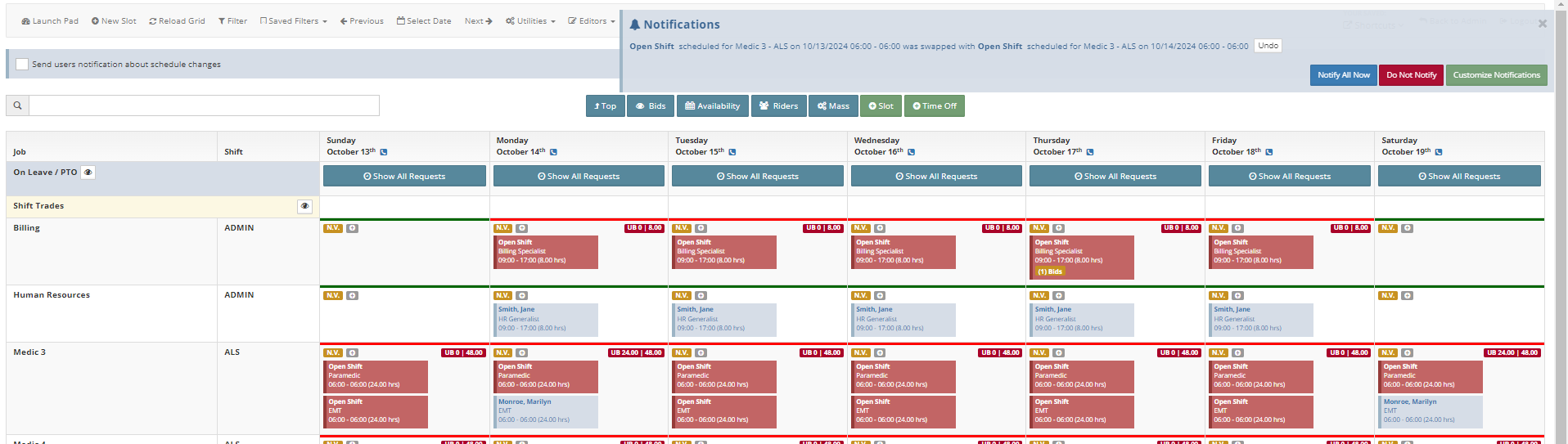This screenshot has width=1568, height=444.
Task: Expand the Saved Filters dropdown
Action: [293, 21]
